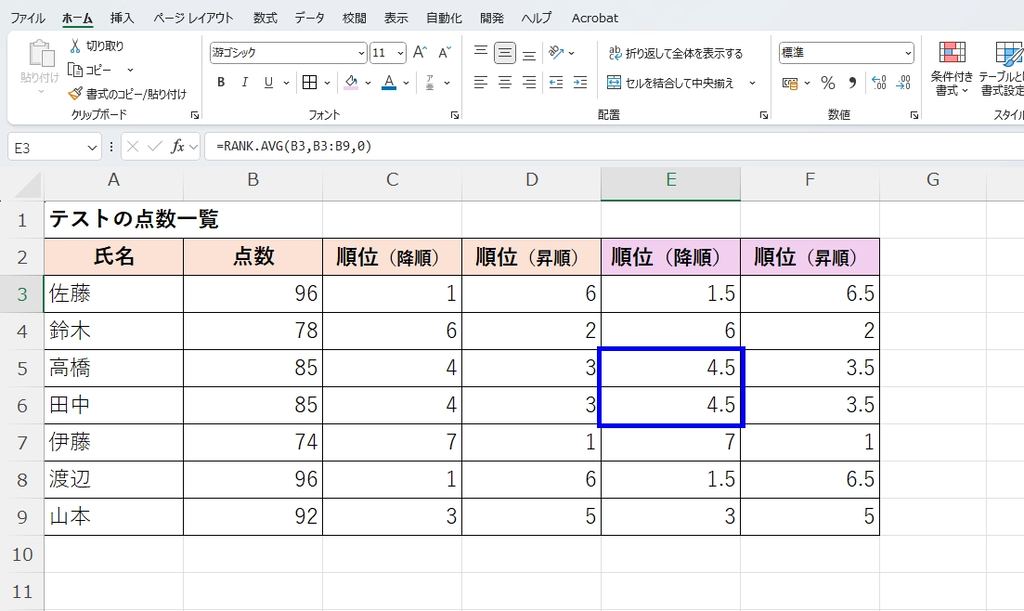Apply bold formatting with the B icon
Screen dimensions: 1024x611
(220, 82)
